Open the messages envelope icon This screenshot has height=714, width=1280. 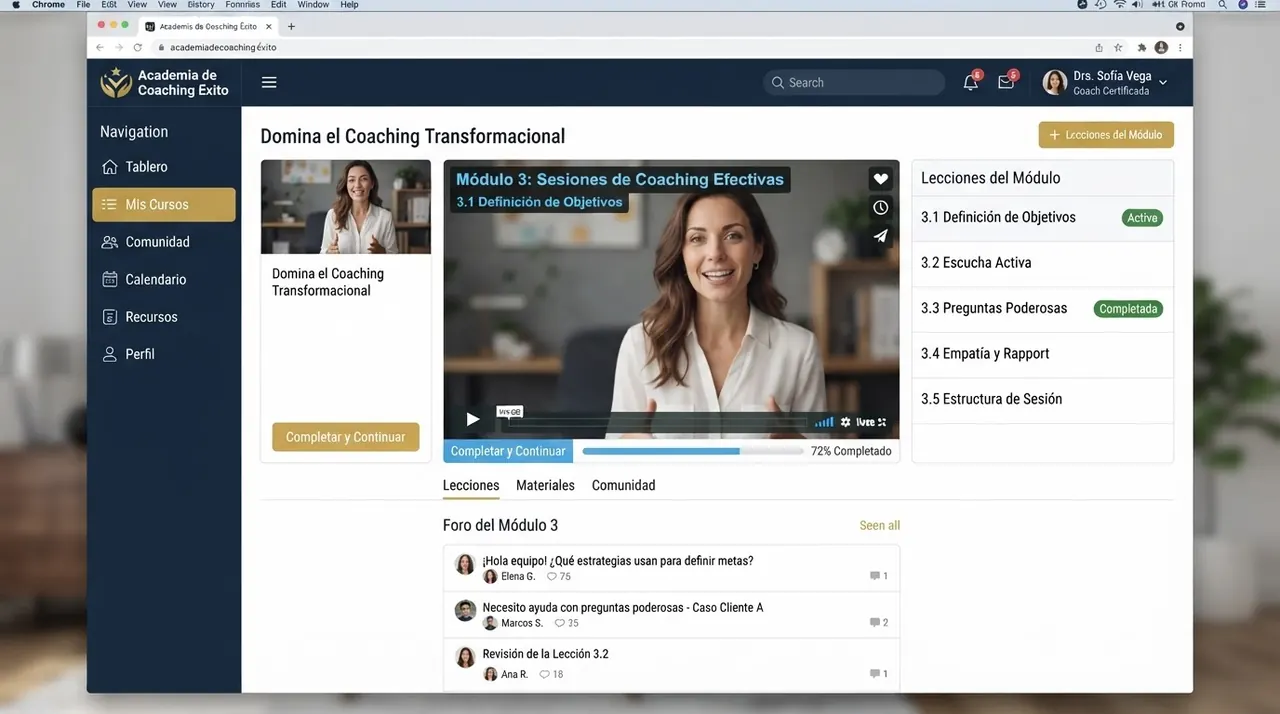(1006, 82)
